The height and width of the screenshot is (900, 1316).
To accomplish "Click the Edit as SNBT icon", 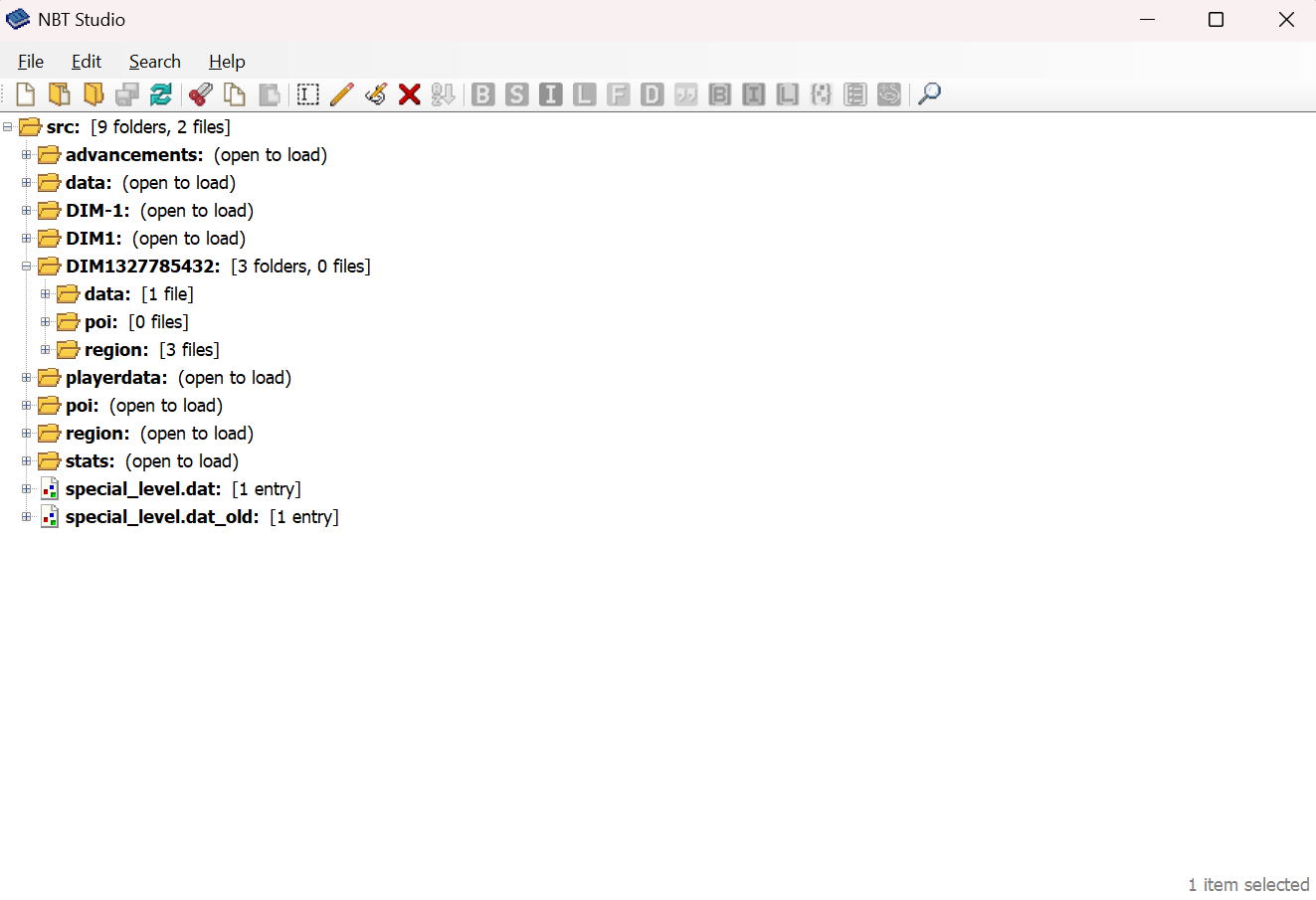I will [376, 94].
